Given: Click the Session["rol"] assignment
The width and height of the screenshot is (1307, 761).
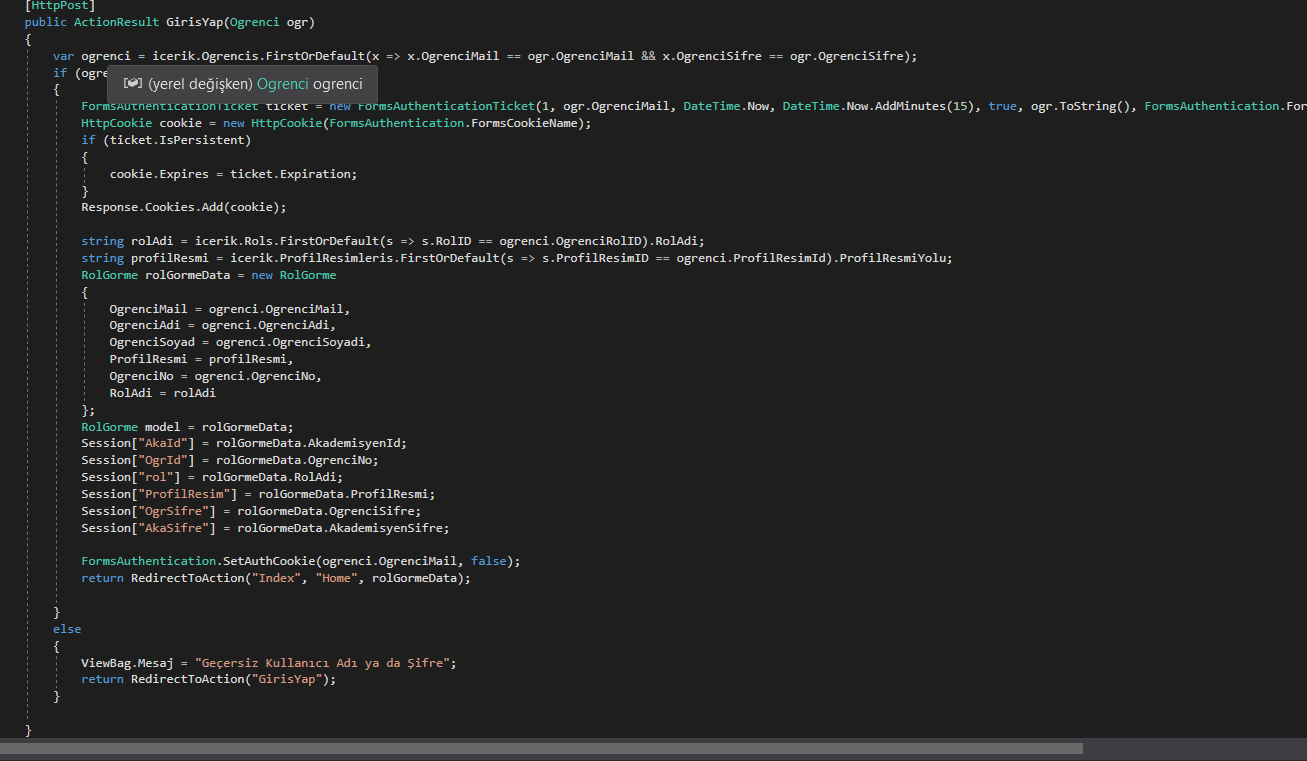Looking at the screenshot, I should tap(212, 477).
